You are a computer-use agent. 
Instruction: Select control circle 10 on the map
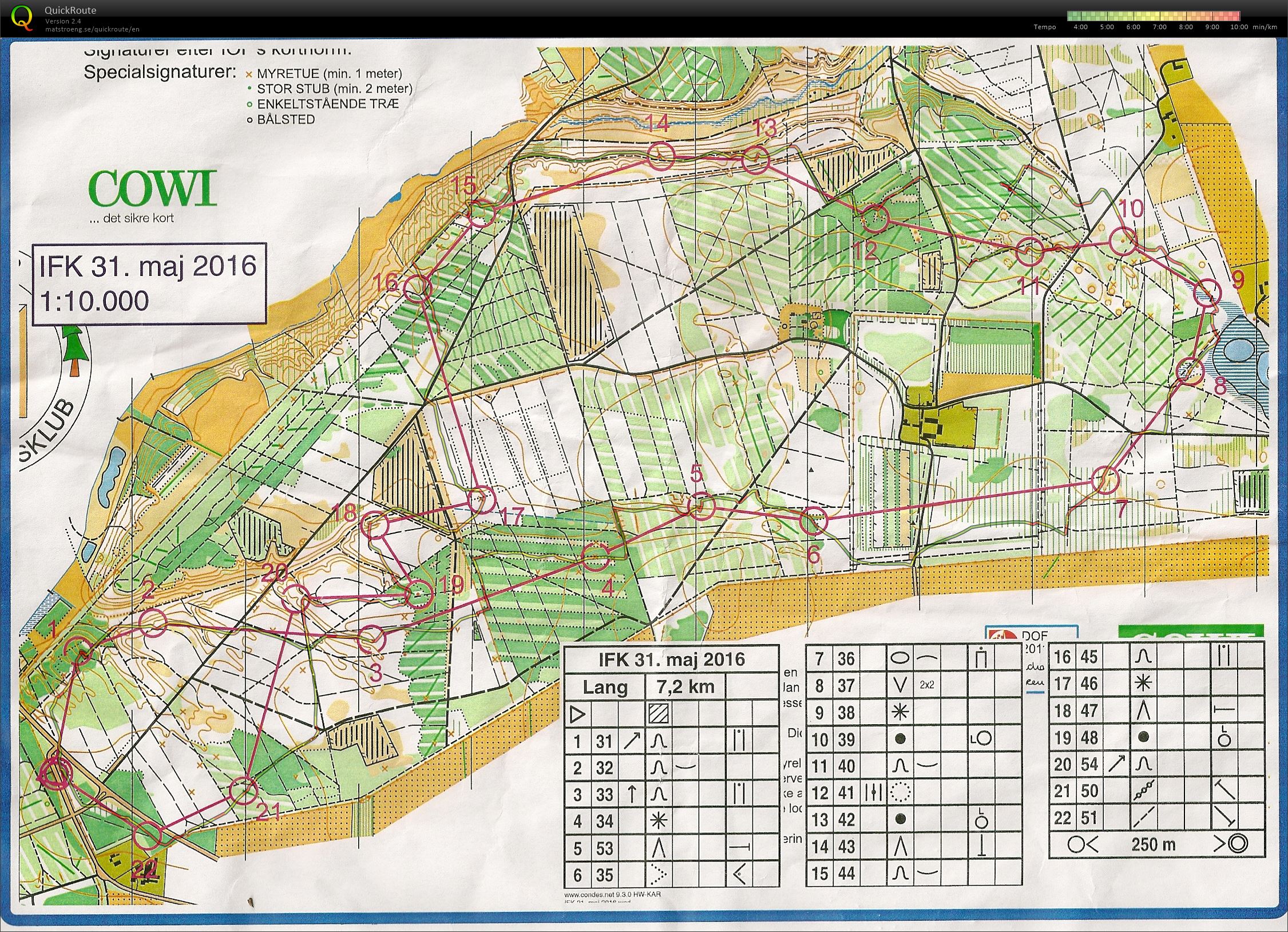pos(1123,240)
